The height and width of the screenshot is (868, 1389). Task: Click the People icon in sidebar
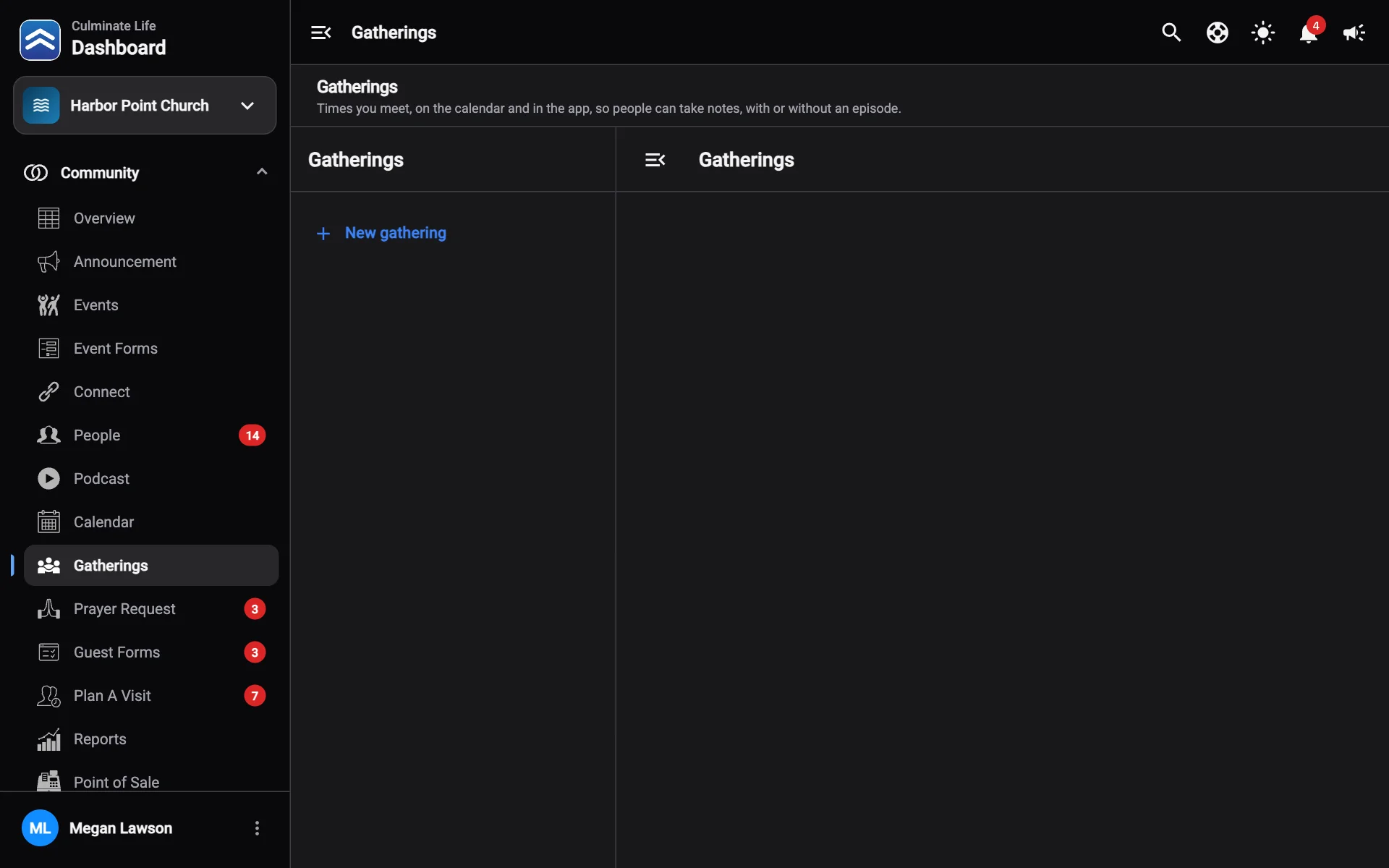(x=48, y=435)
